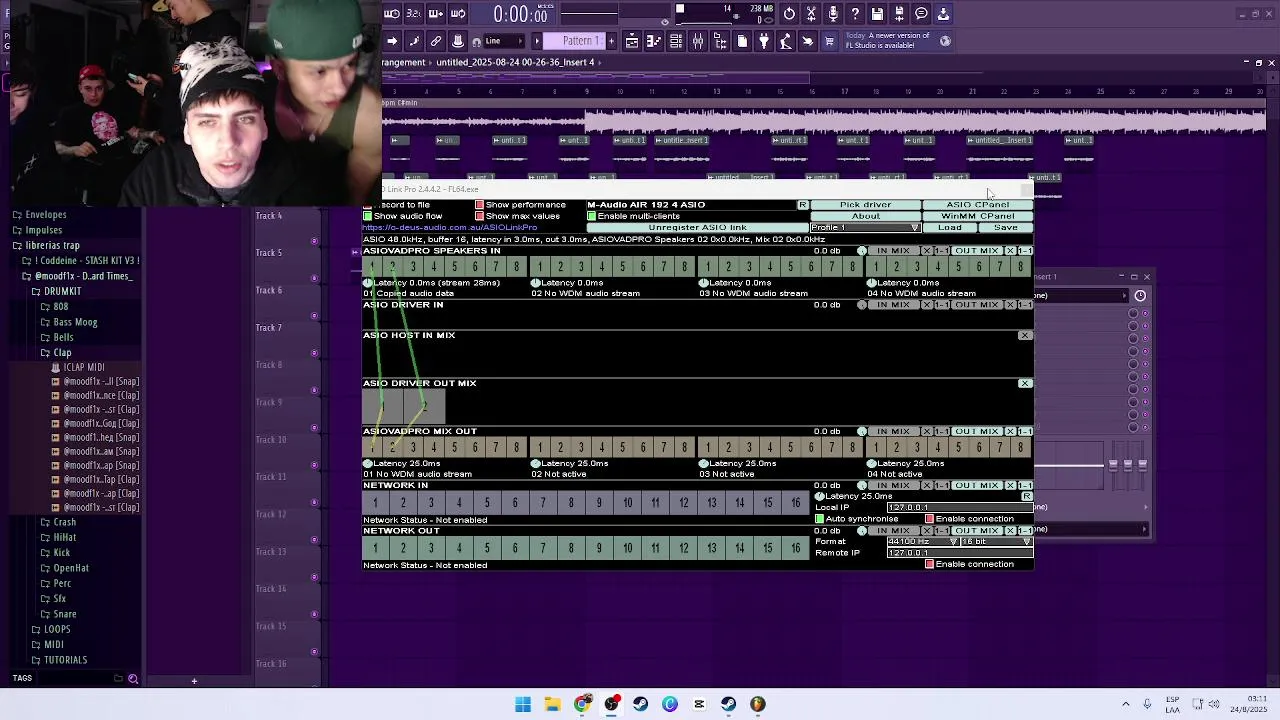
Task: Click the shopping cart icon in toolbar
Action: [x=829, y=41]
